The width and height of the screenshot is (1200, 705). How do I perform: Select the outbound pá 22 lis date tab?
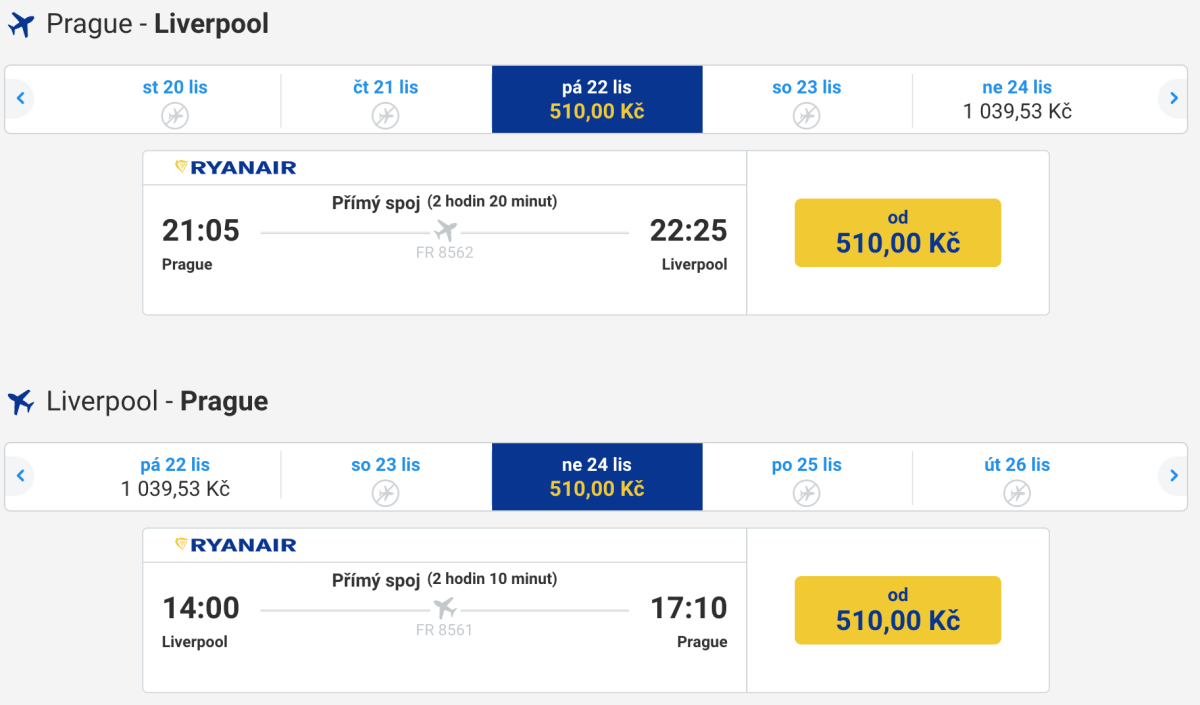(x=597, y=99)
